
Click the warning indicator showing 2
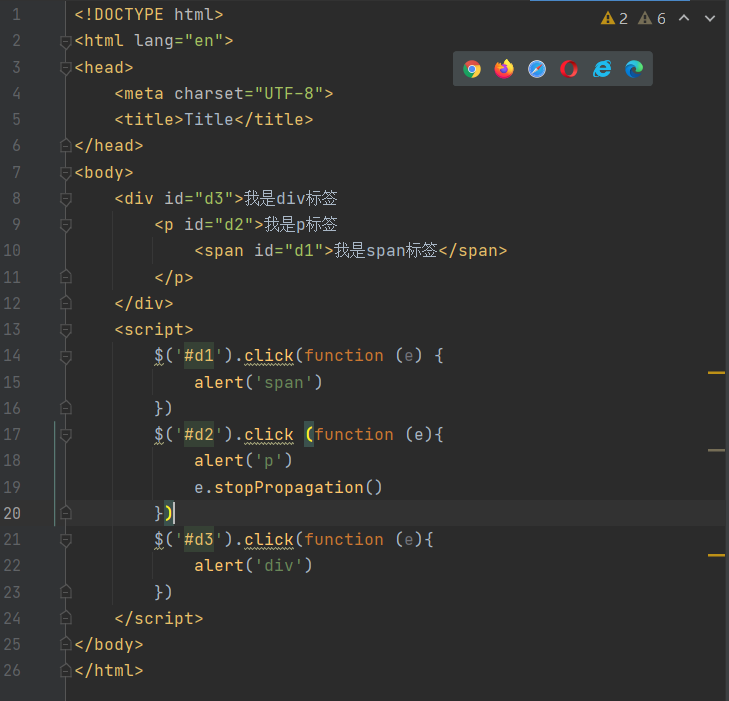(x=615, y=18)
